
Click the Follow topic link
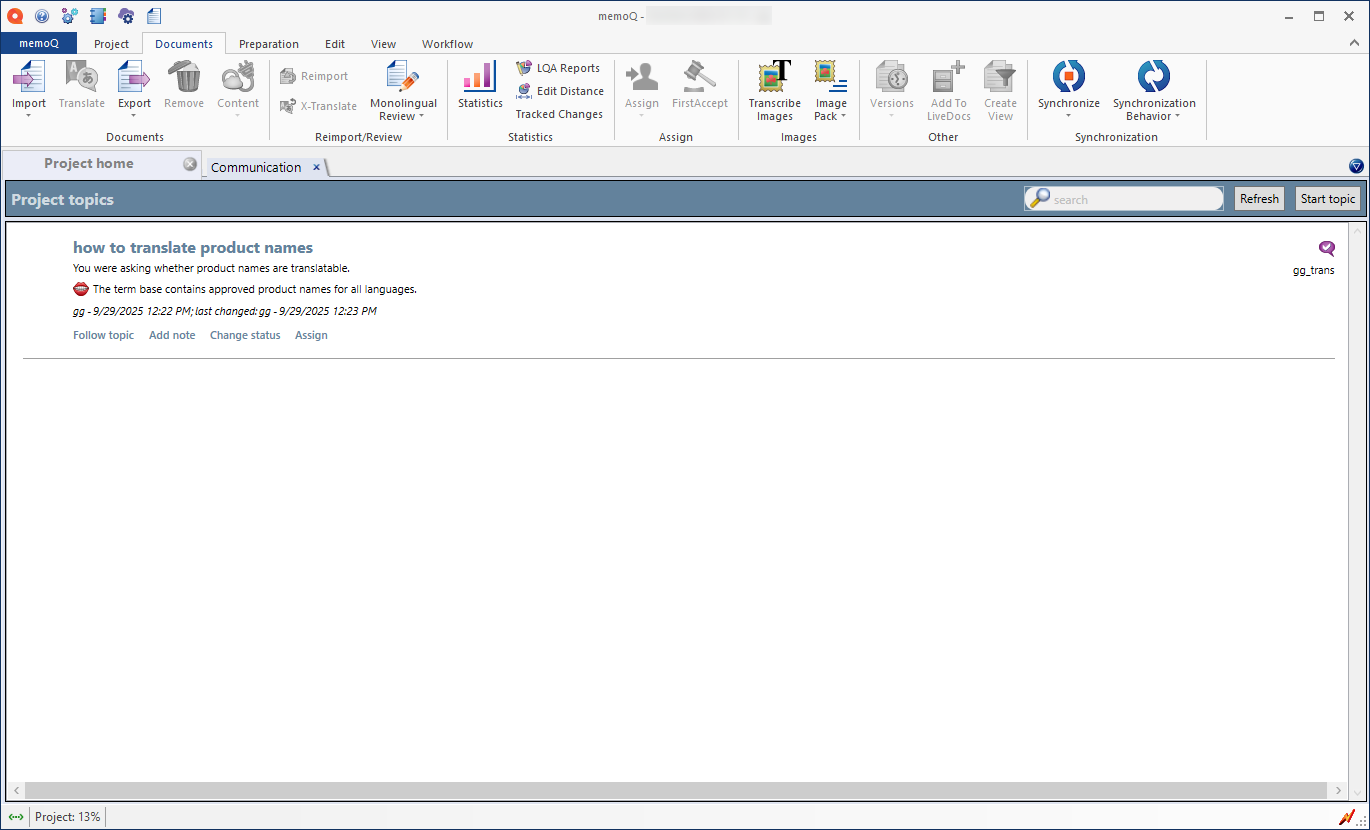pyautogui.click(x=103, y=335)
